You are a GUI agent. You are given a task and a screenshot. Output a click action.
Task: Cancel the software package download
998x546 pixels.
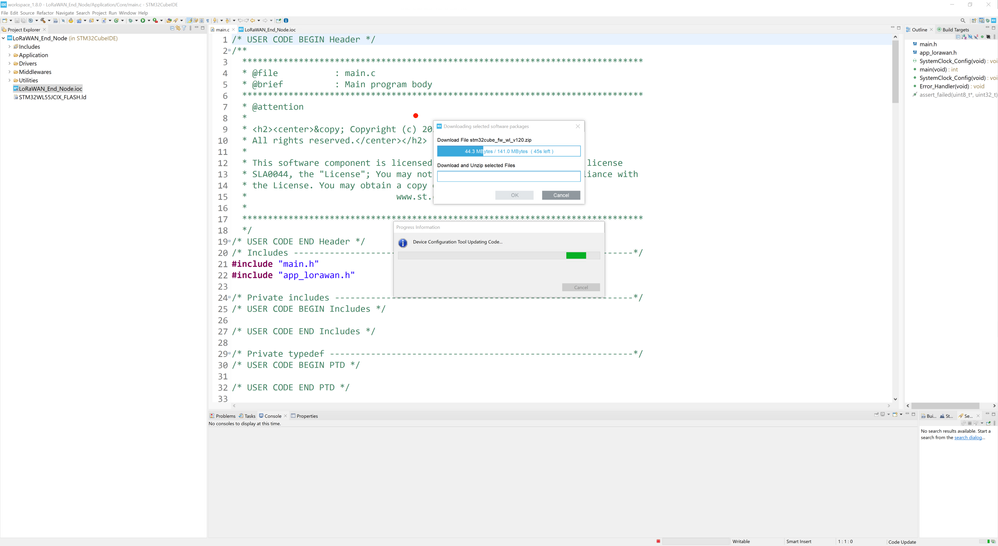point(561,195)
